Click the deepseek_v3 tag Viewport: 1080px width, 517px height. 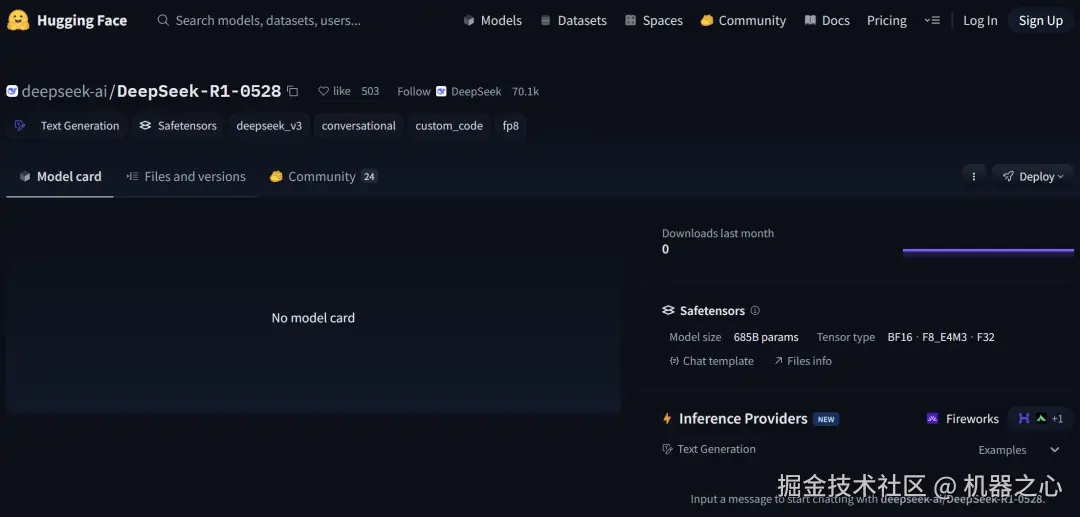click(269, 126)
